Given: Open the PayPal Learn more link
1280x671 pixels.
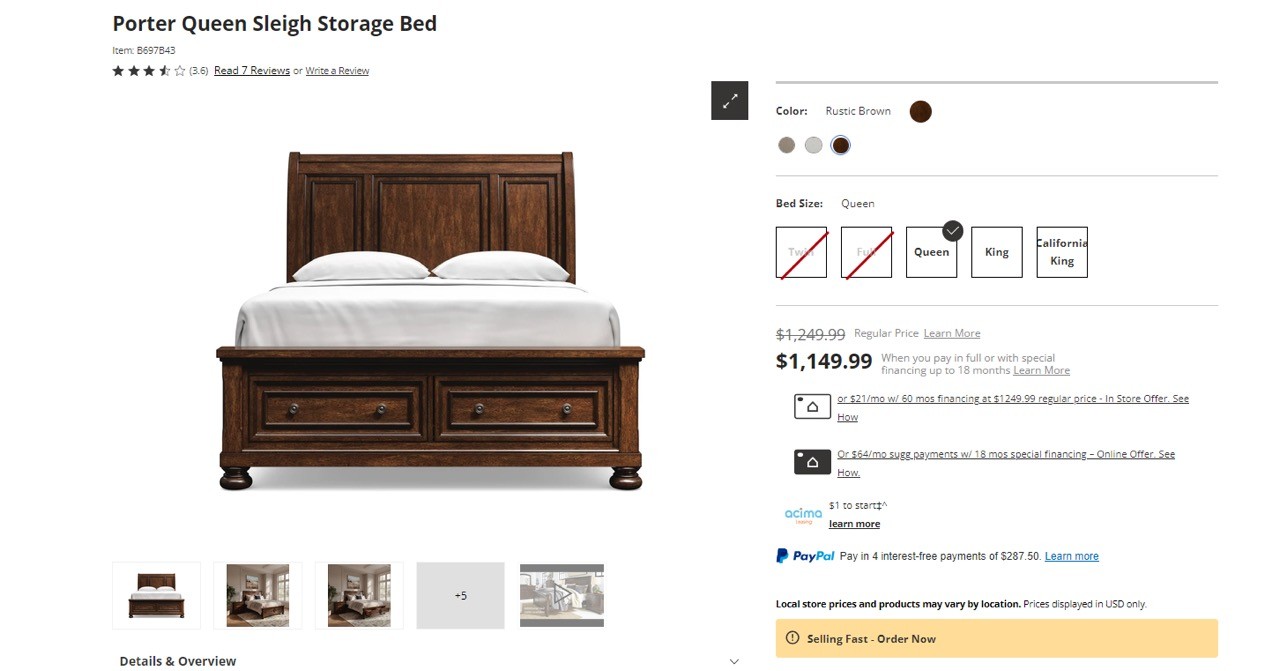Looking at the screenshot, I should click(1072, 557).
